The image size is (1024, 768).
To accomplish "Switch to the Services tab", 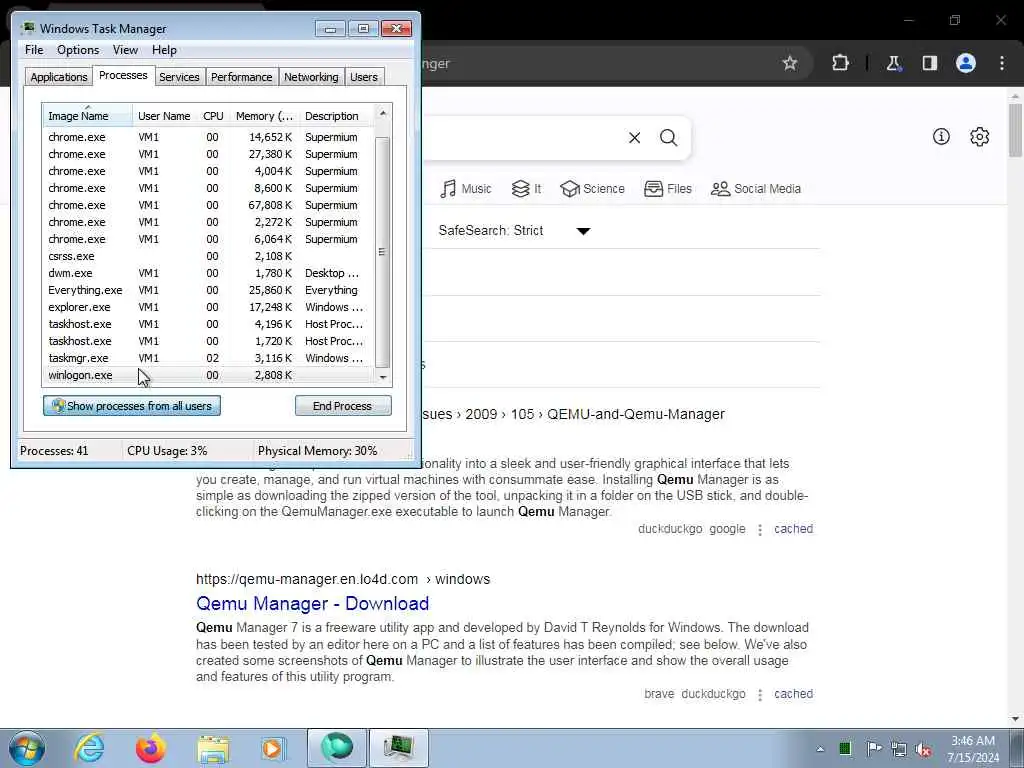I will tap(179, 77).
